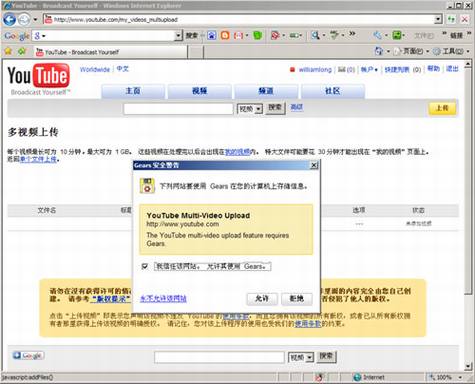
Task: Expand the address bar history dropdown
Action: pyautogui.click(x=438, y=20)
